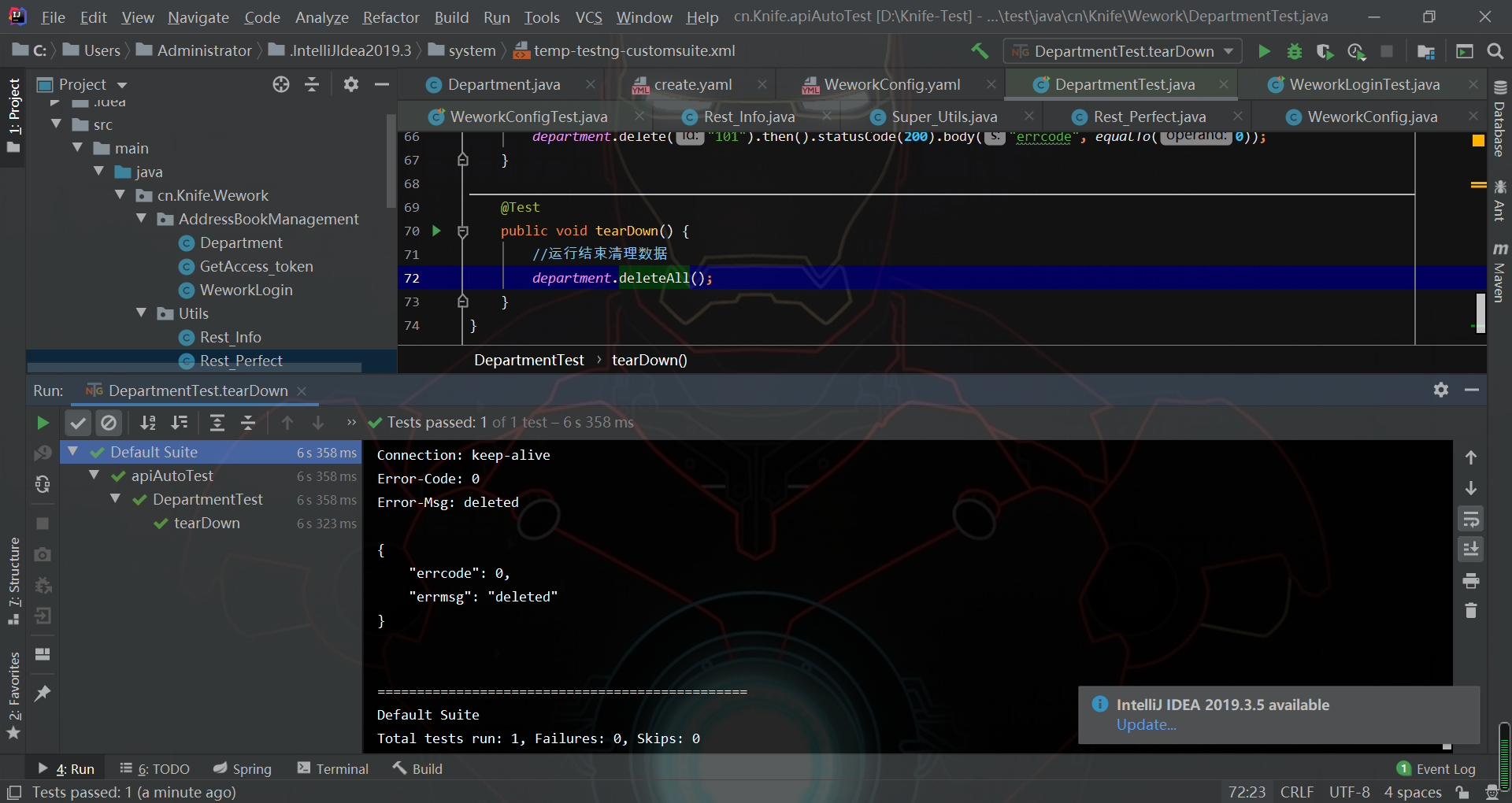The image size is (1512, 803).
Task: Start debugging with the Debug bug icon
Action: click(1294, 51)
